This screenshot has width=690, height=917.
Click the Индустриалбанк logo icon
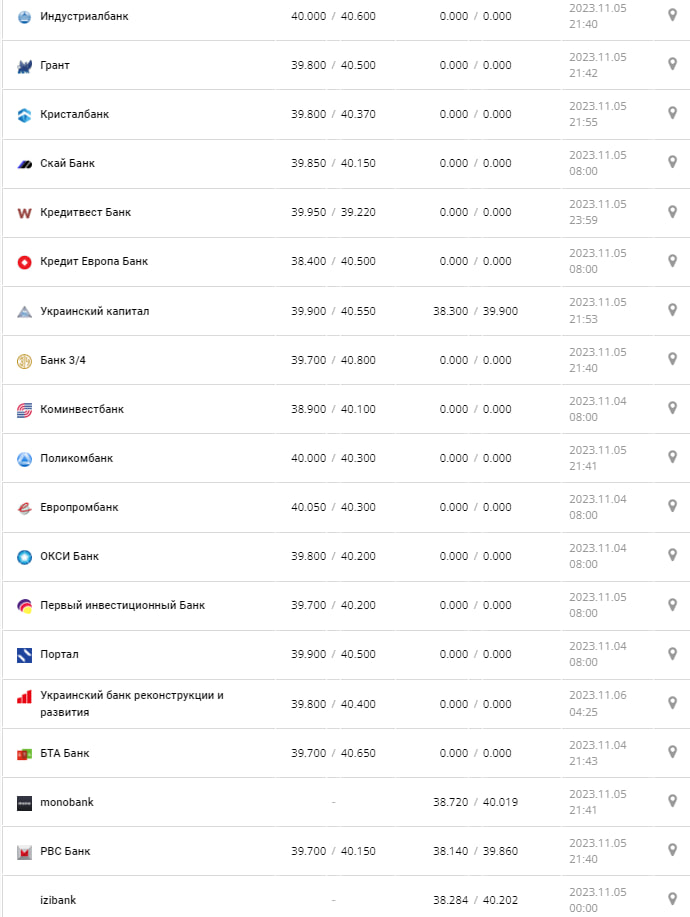[25, 16]
